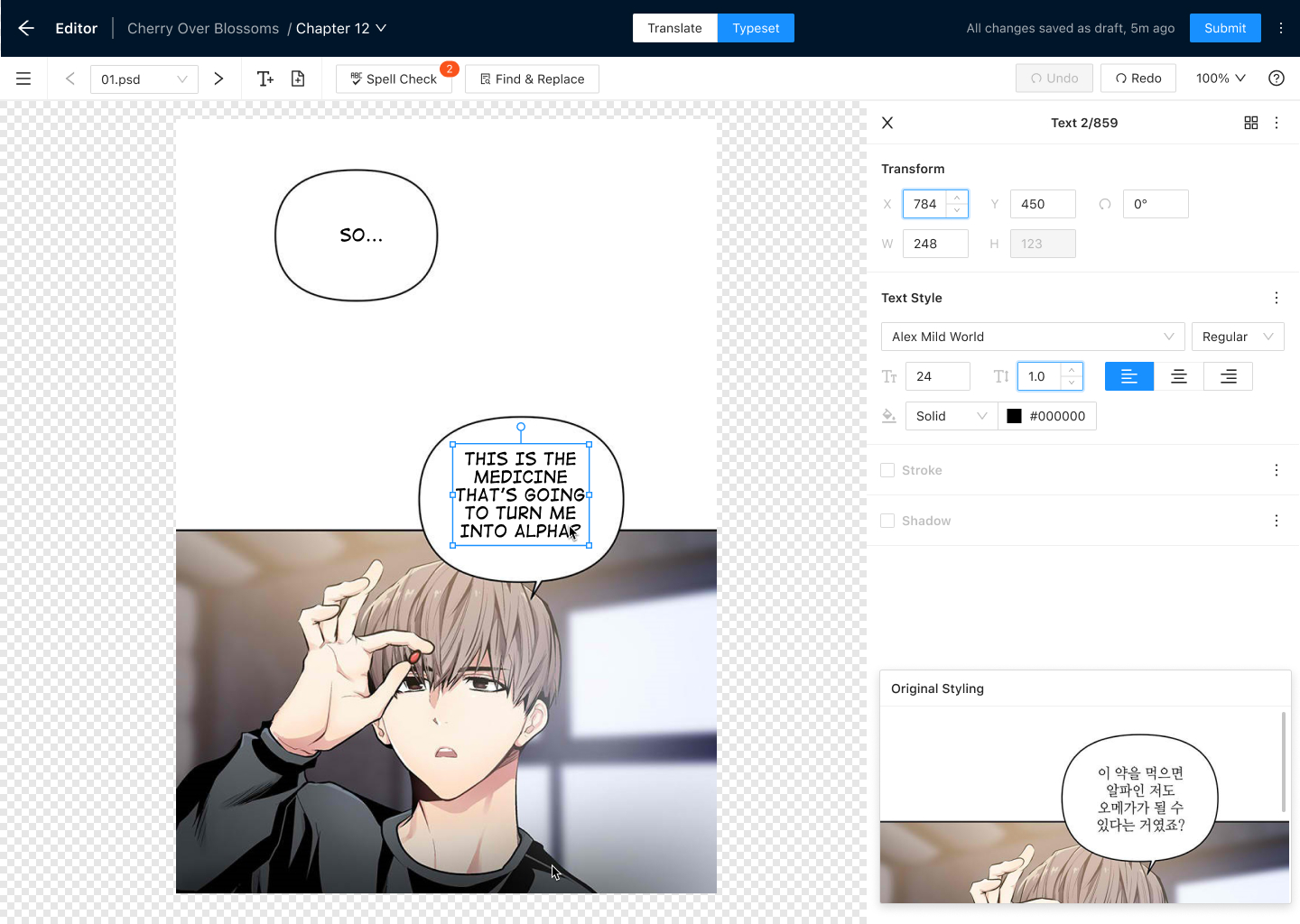This screenshot has height=924, width=1300.
Task: Enable the Stroke effect checkbox
Action: [886, 469]
